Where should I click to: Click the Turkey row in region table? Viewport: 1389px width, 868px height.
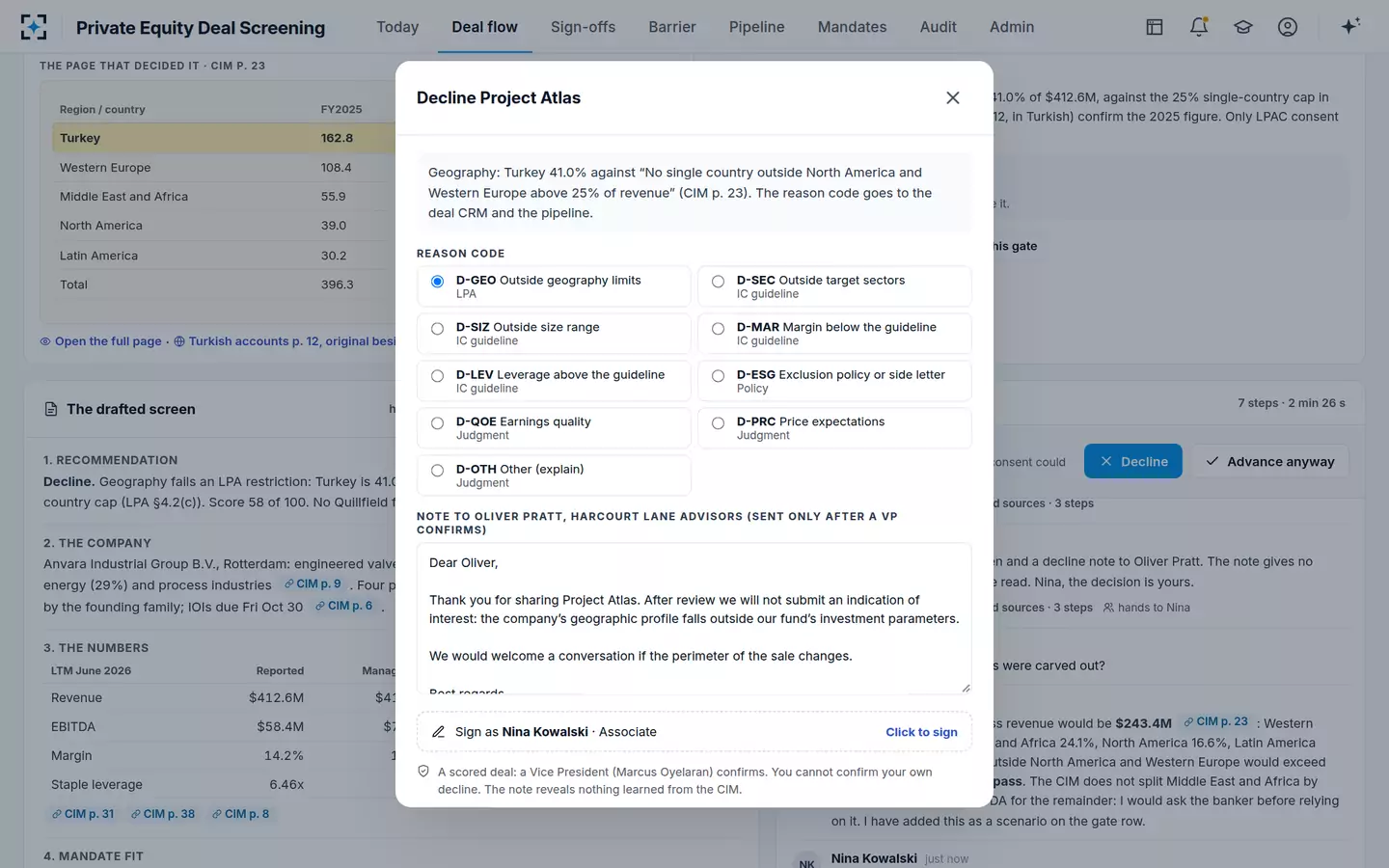click(224, 138)
